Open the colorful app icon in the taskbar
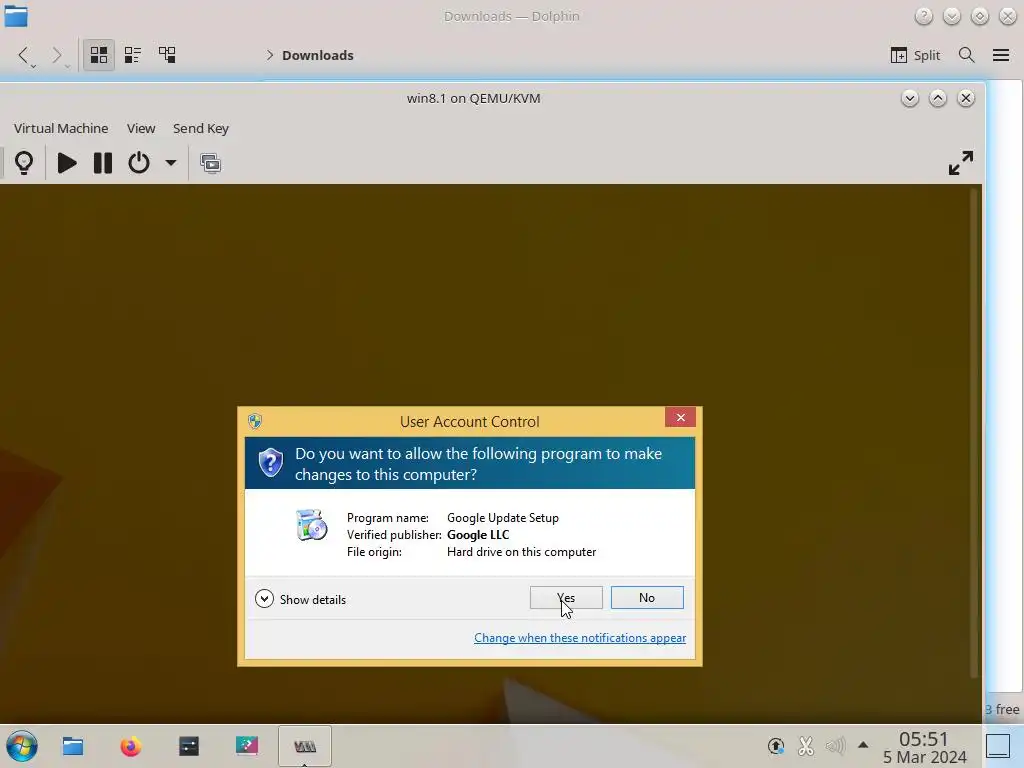Viewport: 1024px width, 768px height. coord(247,746)
